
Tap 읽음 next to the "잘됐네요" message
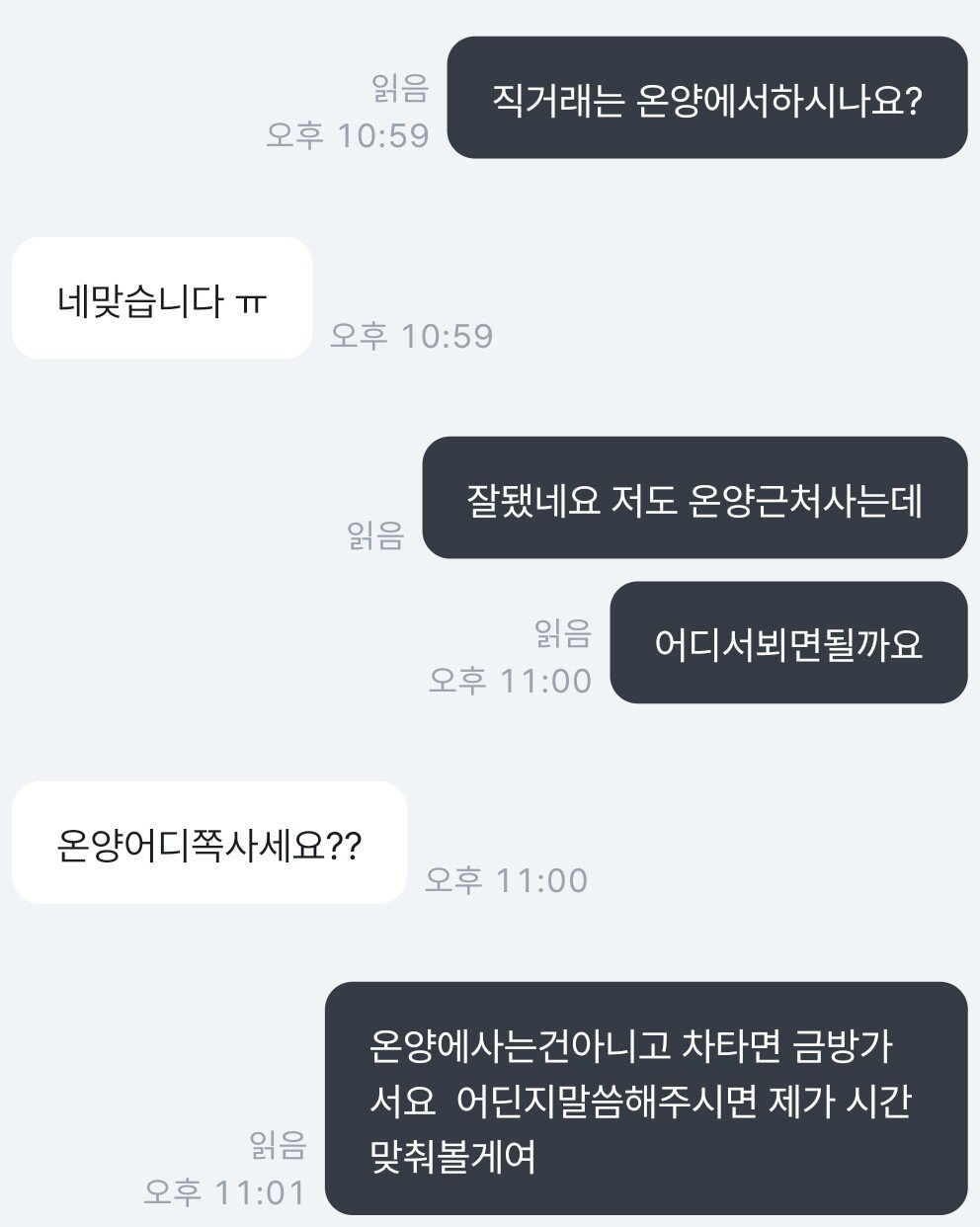375,535
